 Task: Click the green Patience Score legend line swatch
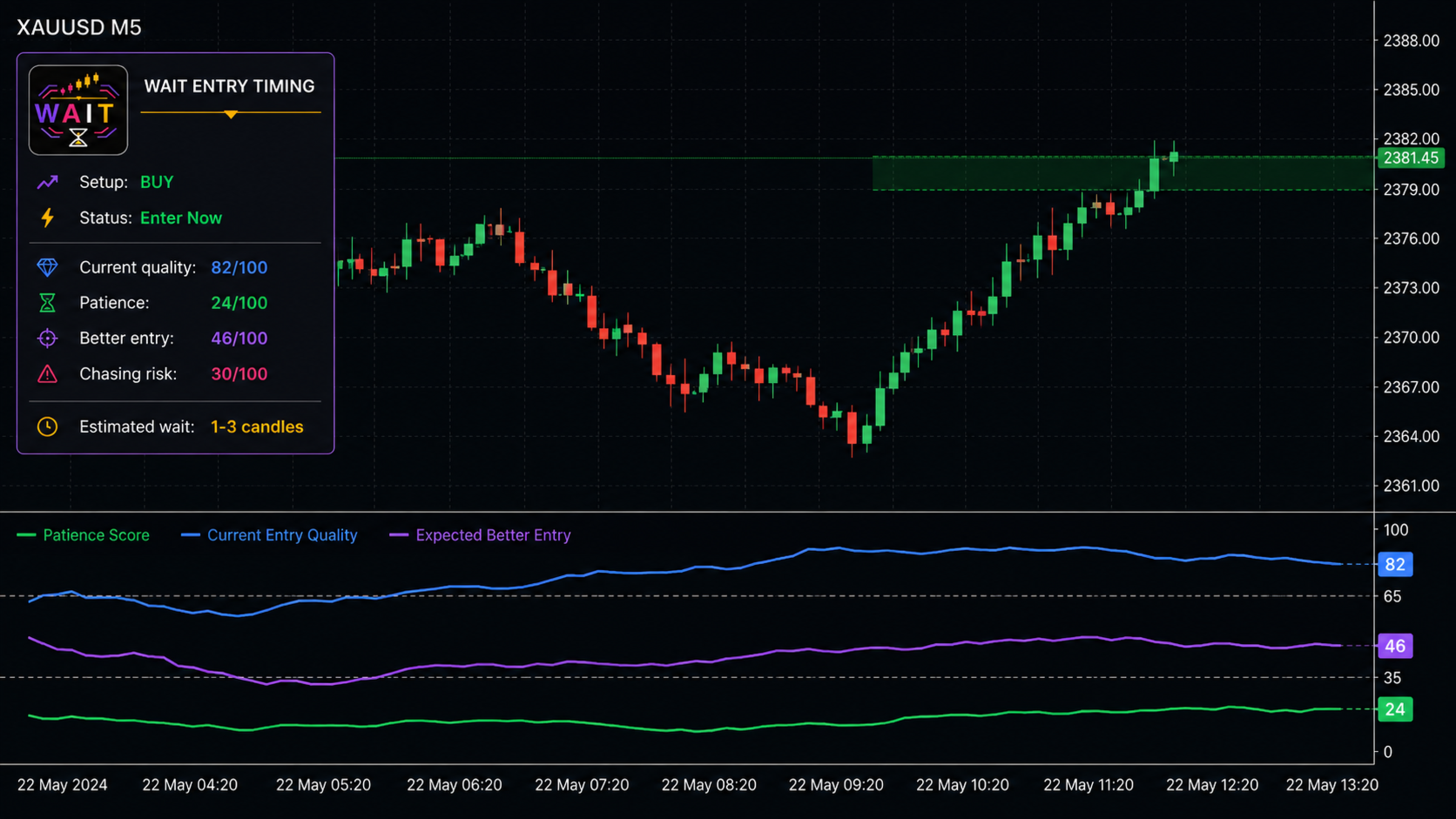(26, 535)
